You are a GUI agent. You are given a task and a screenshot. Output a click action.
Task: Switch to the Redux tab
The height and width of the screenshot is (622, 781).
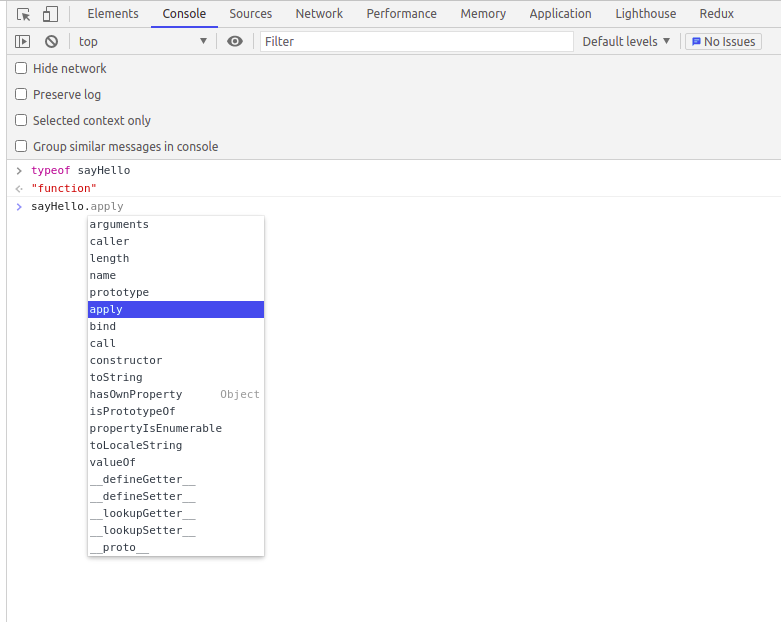[x=716, y=13]
